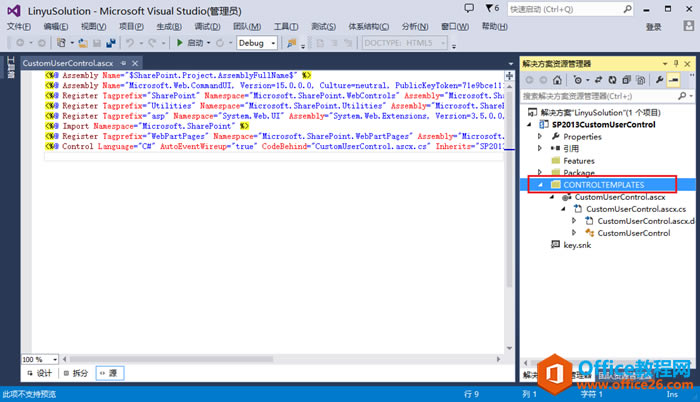Switch to 源 source view
700x402 pixels.
109,373
